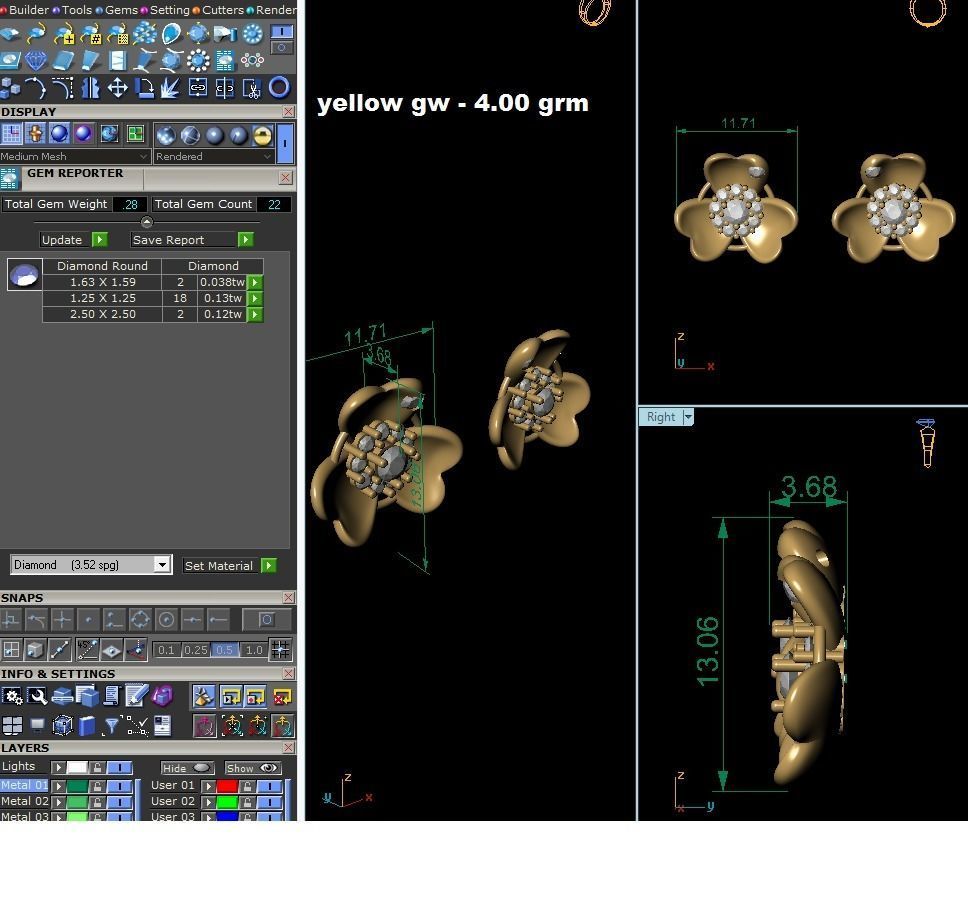Click the pink linked circles gem cluster icon
Image resolution: width=968 pixels, height=902 pixels.
point(252,61)
